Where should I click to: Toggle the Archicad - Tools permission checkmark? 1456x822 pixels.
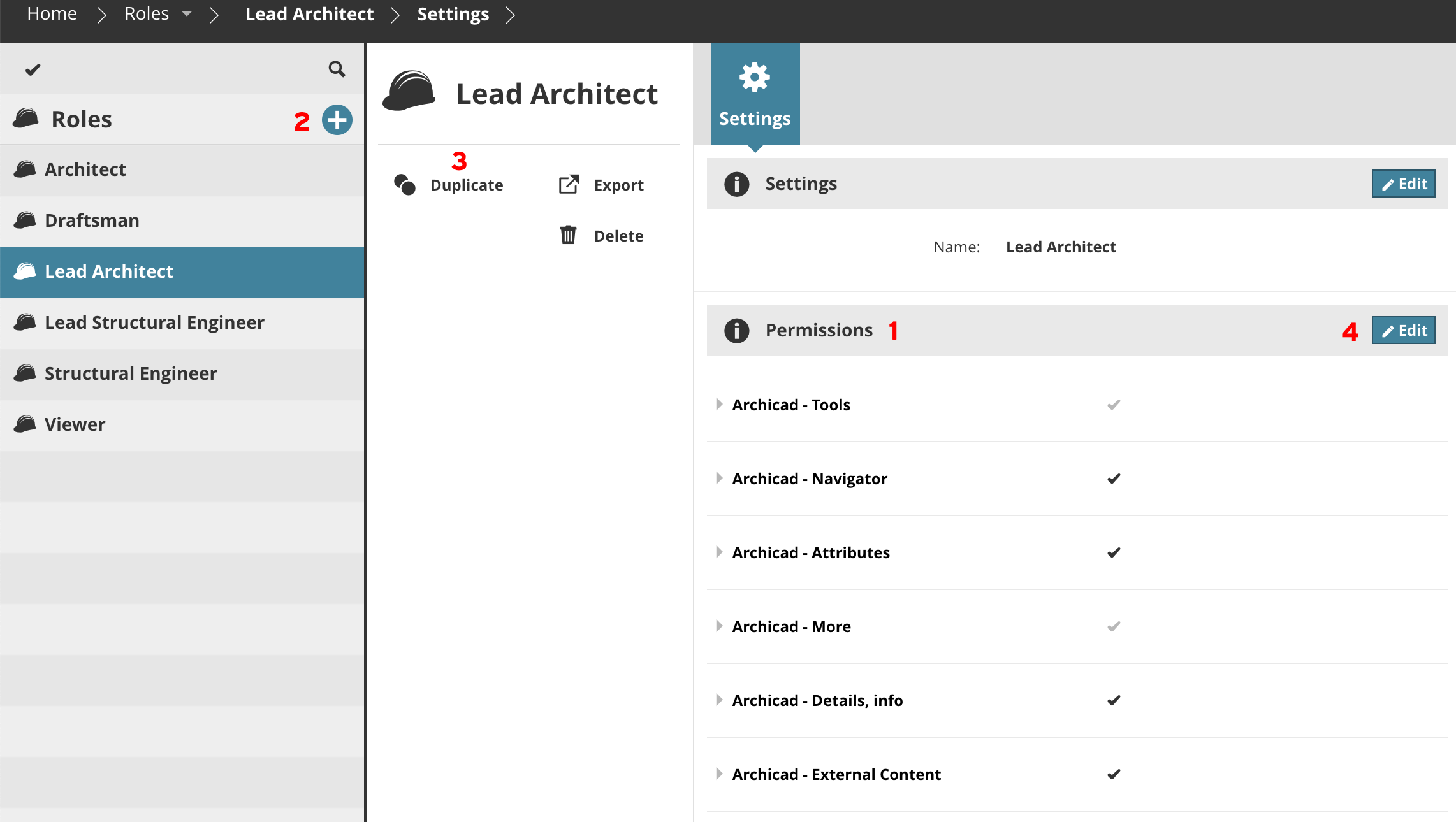tap(1114, 405)
